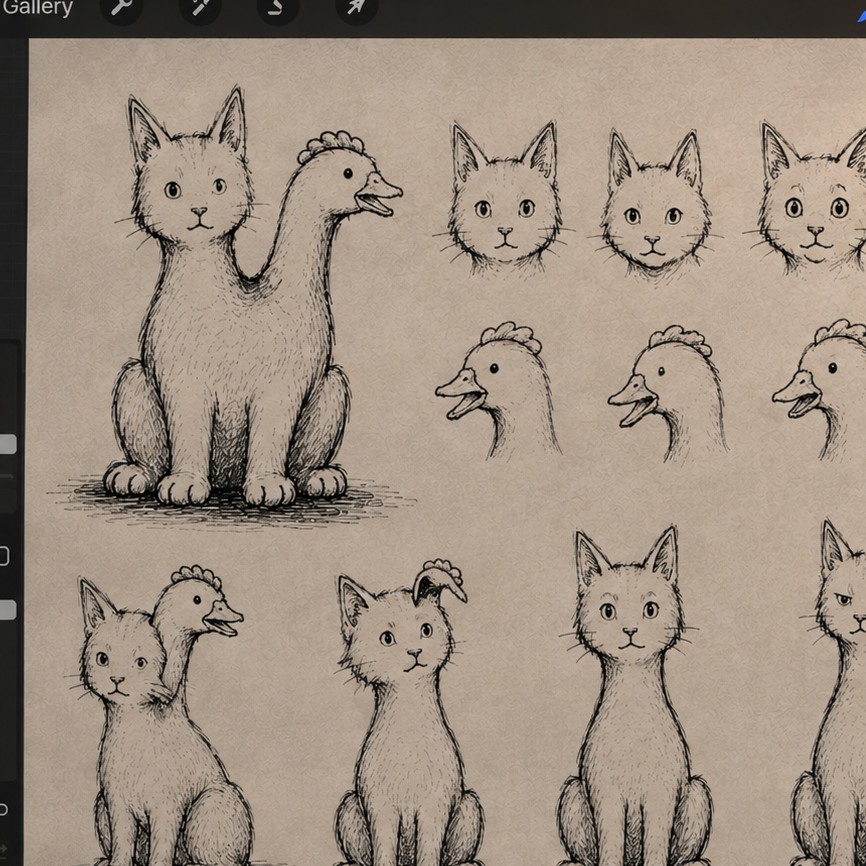Activate the Selection tool
This screenshot has height=866, width=866.
(278, 7)
